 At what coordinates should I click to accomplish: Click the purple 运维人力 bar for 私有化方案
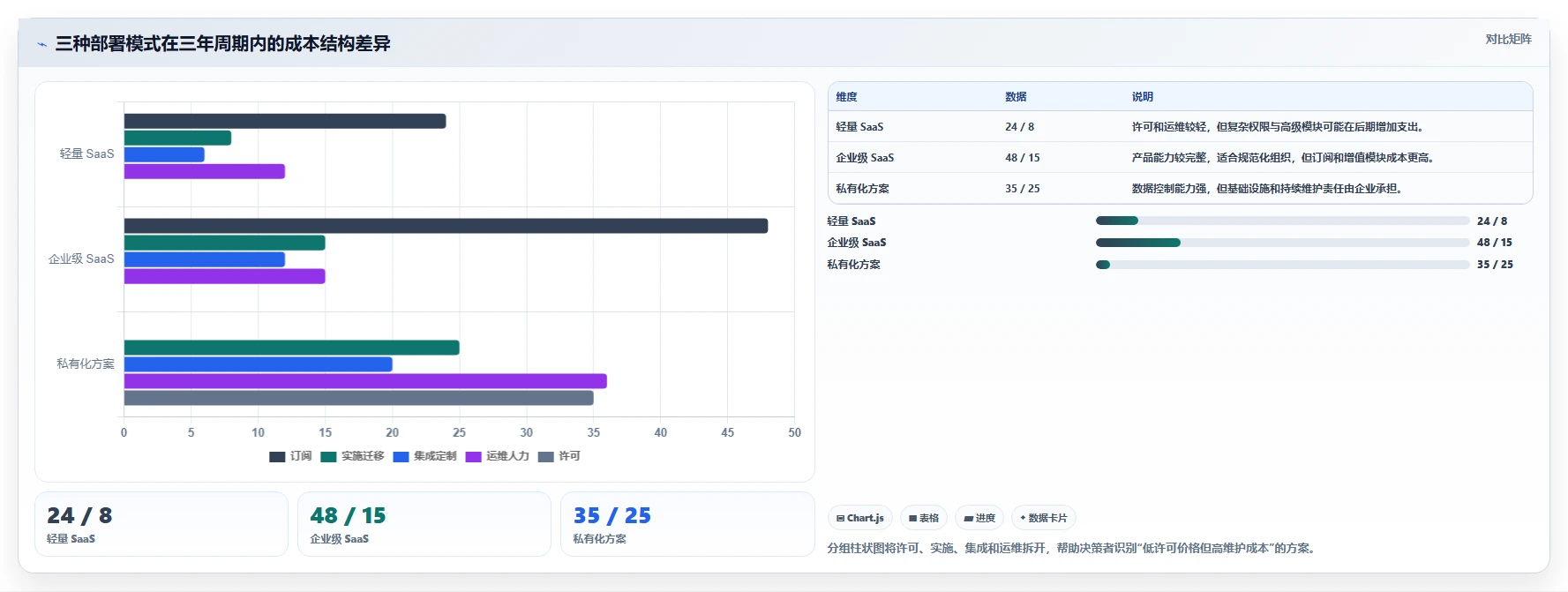click(x=365, y=381)
